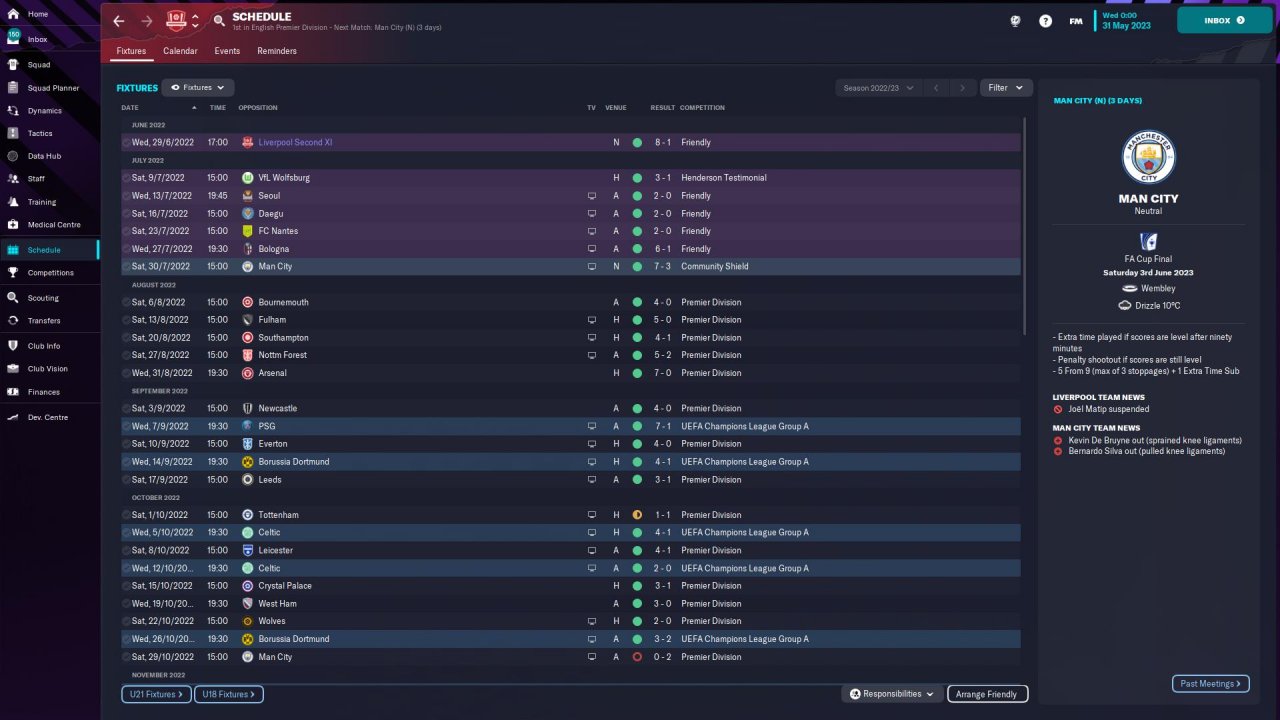Click the 7 - 0 result against Arsenal
This screenshot has height=720, width=1280.
point(663,373)
